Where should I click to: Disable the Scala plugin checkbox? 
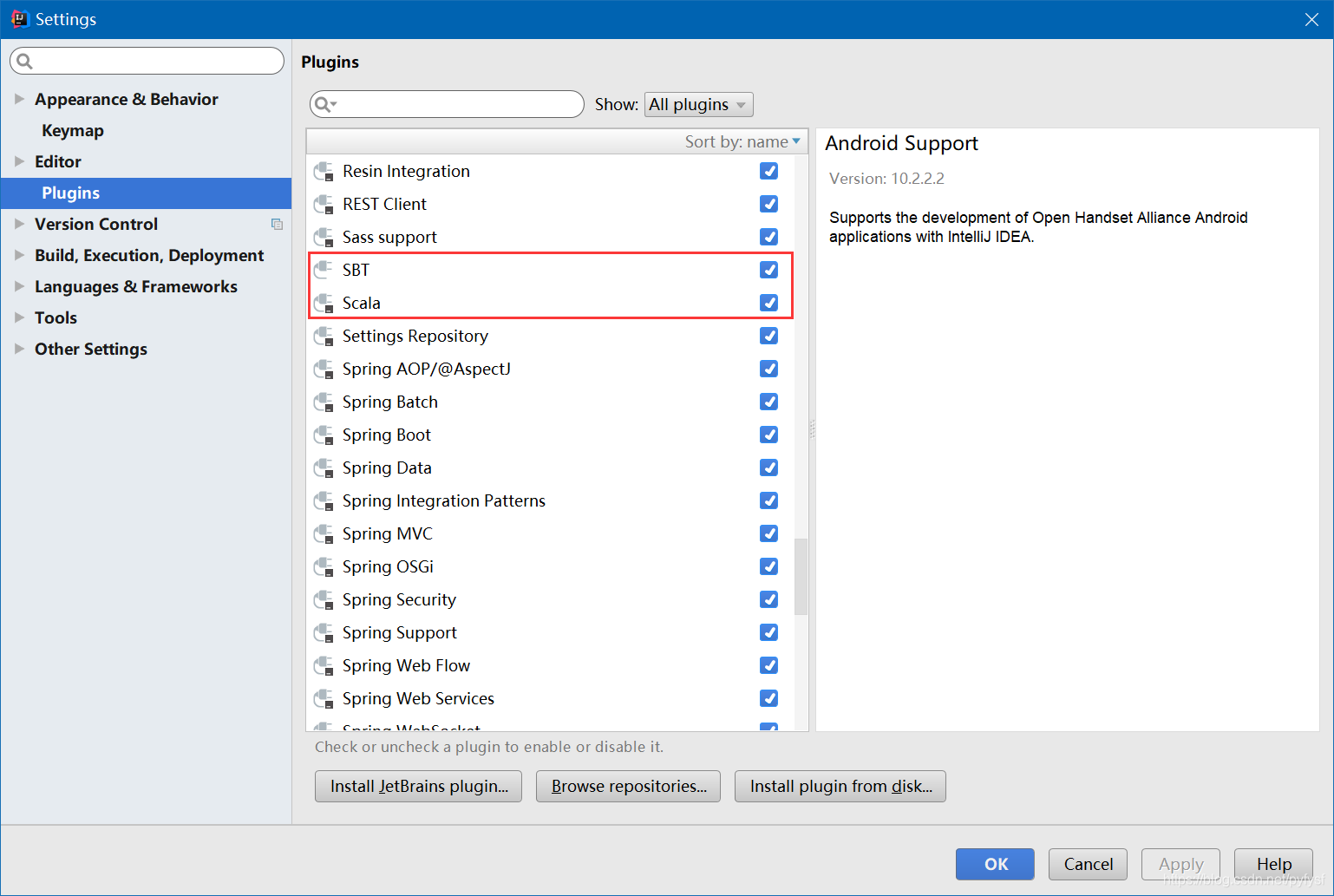tap(768, 303)
